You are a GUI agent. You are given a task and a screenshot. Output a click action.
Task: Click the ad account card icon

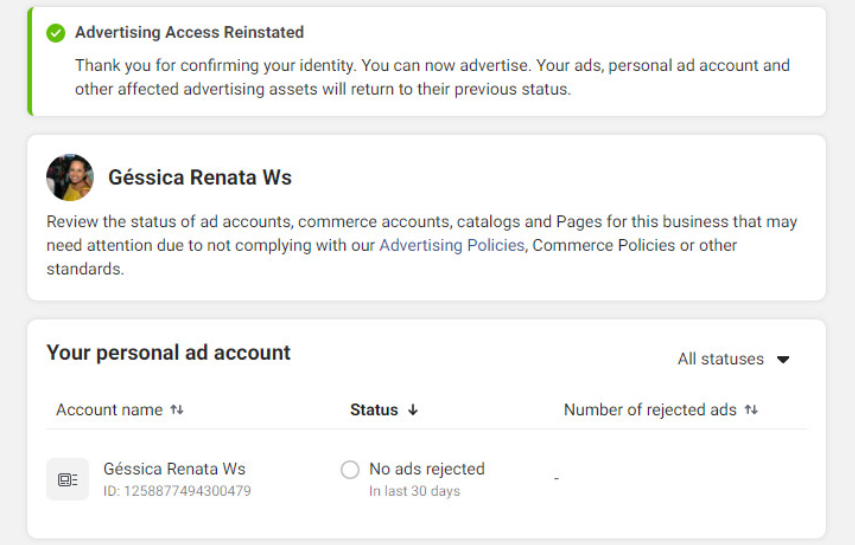(68, 479)
